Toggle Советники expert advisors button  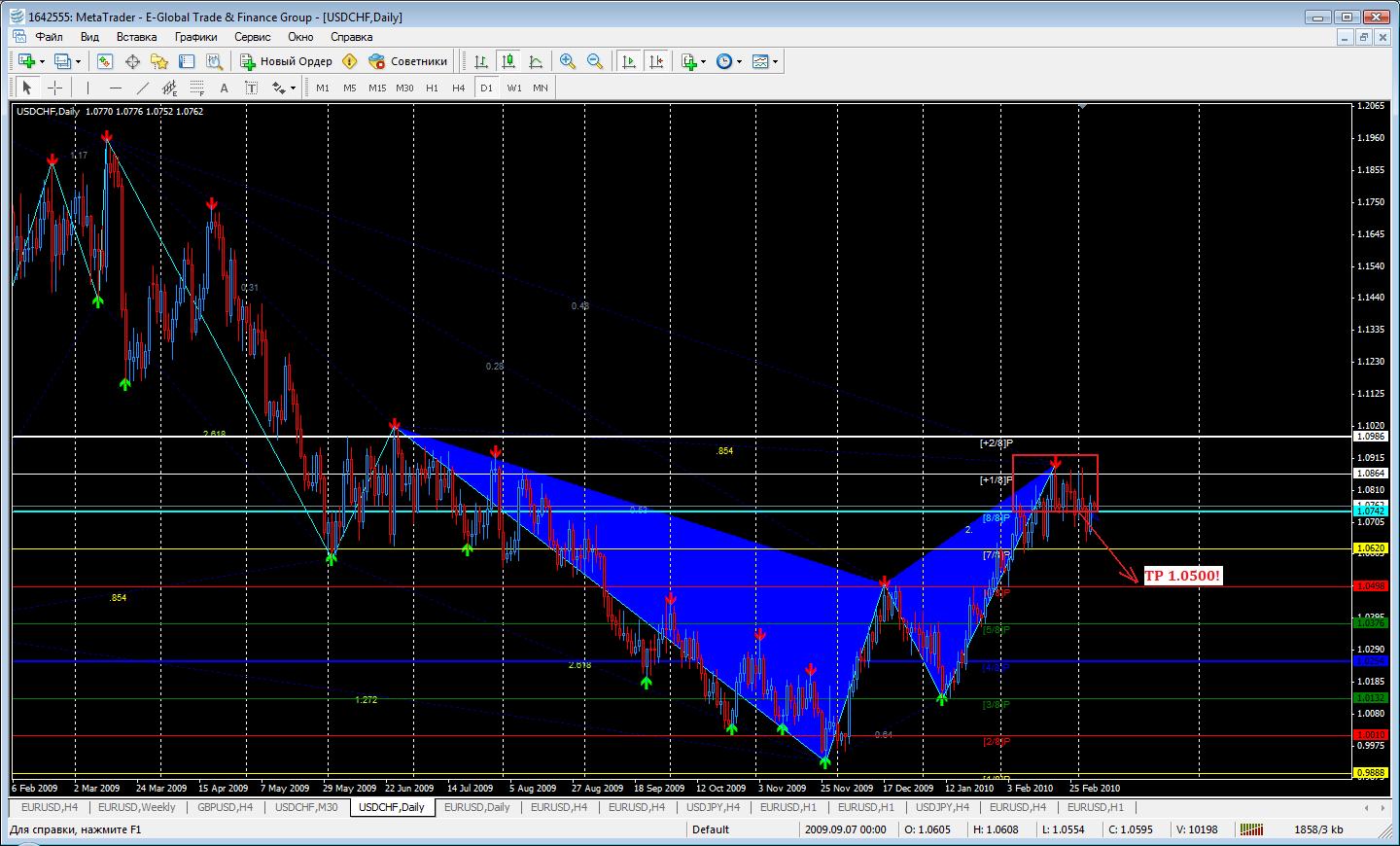click(x=408, y=61)
